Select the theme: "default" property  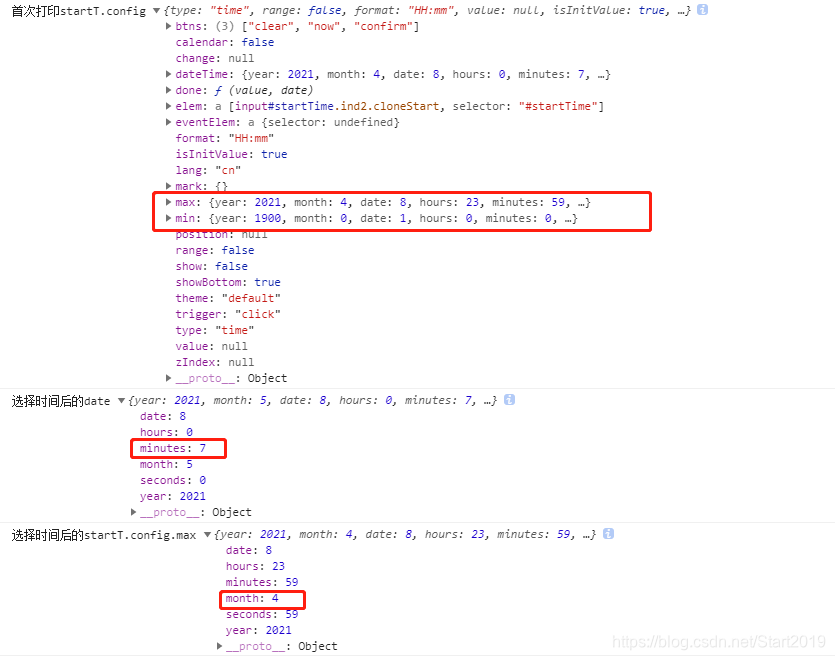228,298
